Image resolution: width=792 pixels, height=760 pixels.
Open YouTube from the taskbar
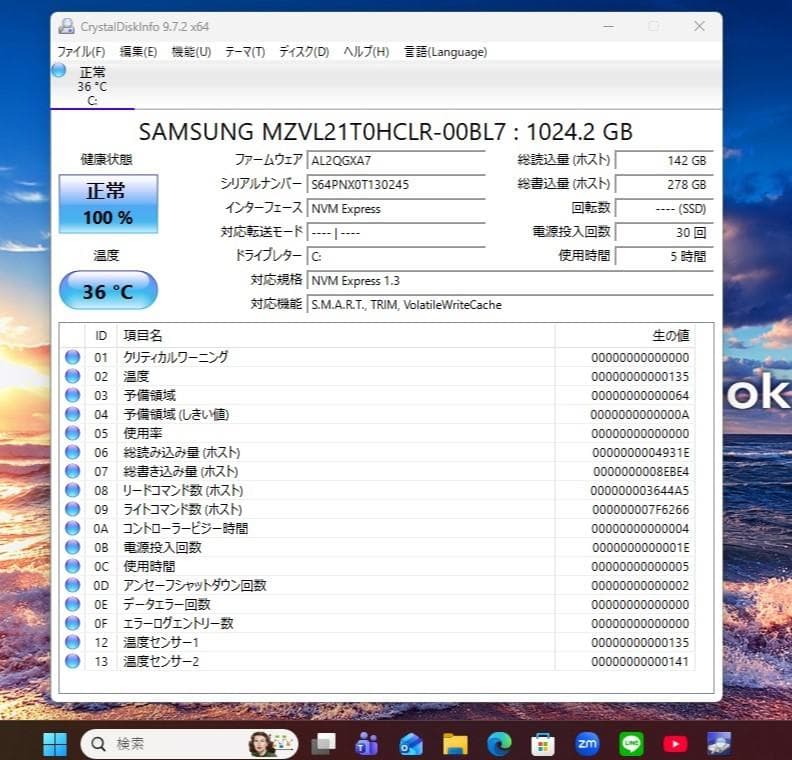pyautogui.click(x=675, y=744)
